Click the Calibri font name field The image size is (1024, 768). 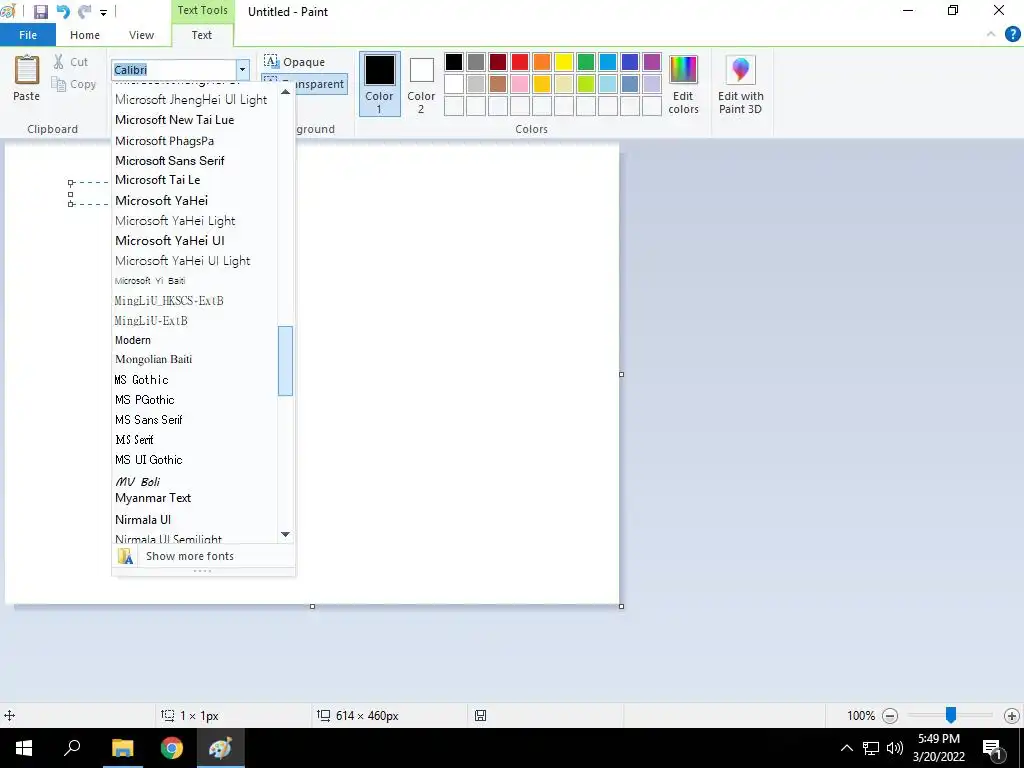tap(173, 70)
